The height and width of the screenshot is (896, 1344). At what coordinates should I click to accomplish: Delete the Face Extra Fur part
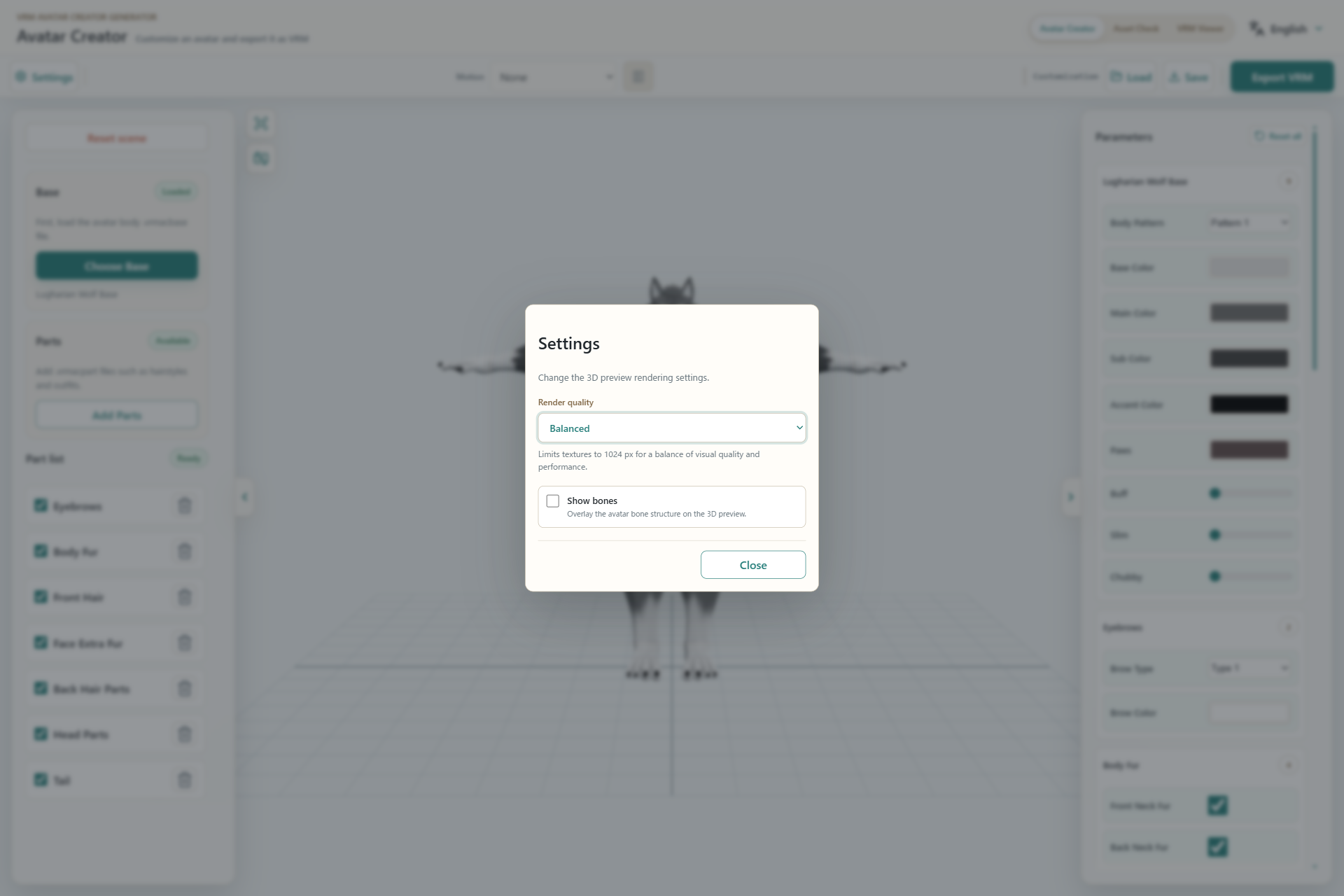click(x=185, y=643)
